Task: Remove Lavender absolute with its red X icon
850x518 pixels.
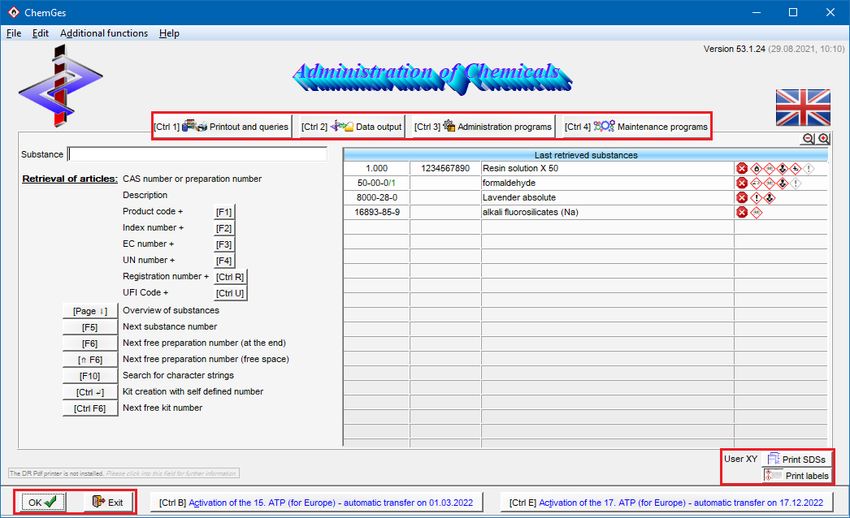Action: point(742,198)
